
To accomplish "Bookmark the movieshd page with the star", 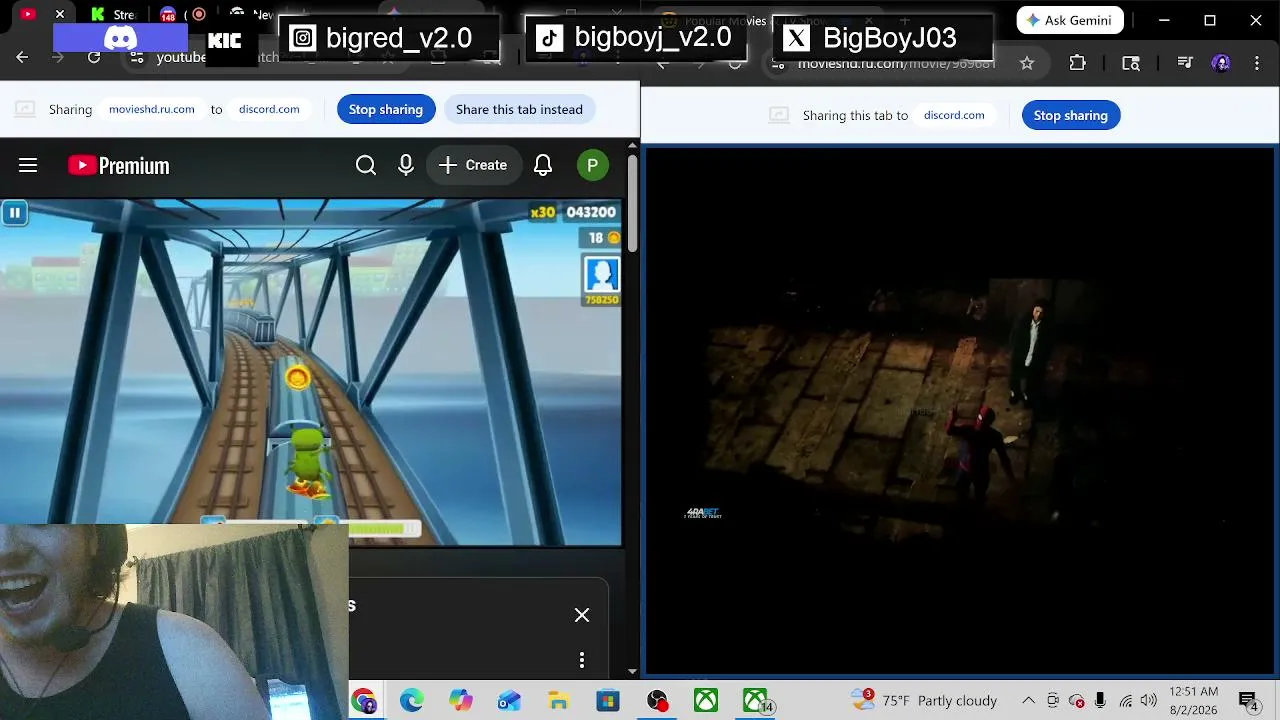I will pyautogui.click(x=1027, y=63).
